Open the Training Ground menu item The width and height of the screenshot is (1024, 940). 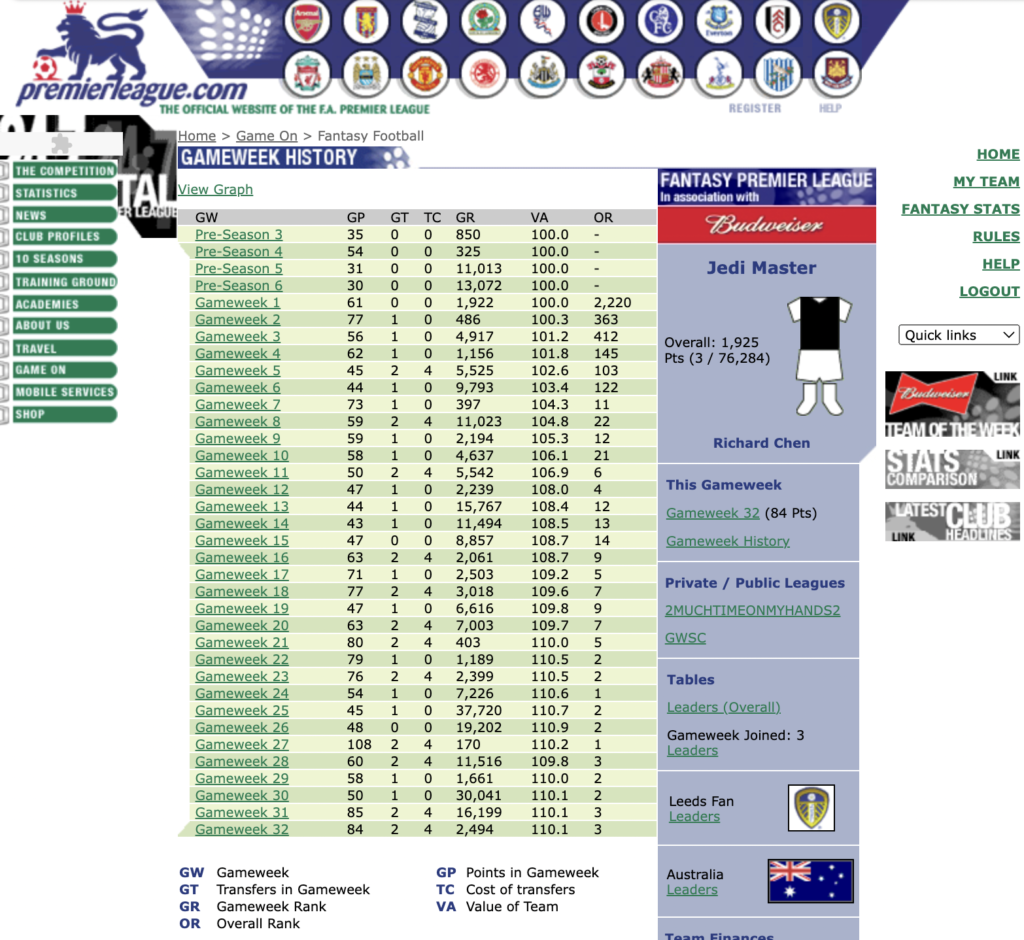64,282
